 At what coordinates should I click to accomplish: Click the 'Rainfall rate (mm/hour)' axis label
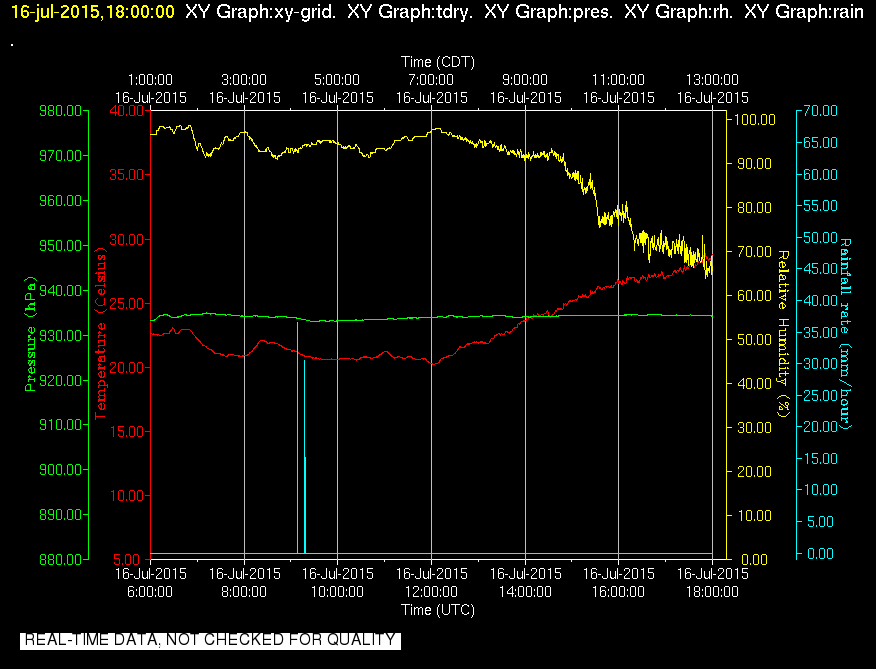coord(845,334)
